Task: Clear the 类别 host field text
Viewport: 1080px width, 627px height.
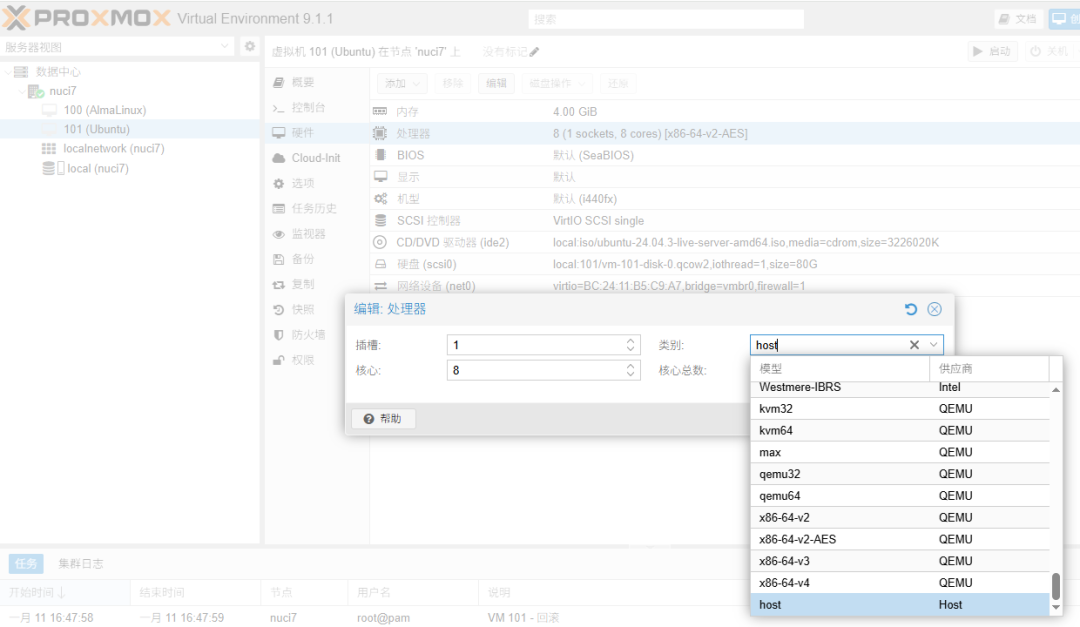Action: tap(914, 345)
